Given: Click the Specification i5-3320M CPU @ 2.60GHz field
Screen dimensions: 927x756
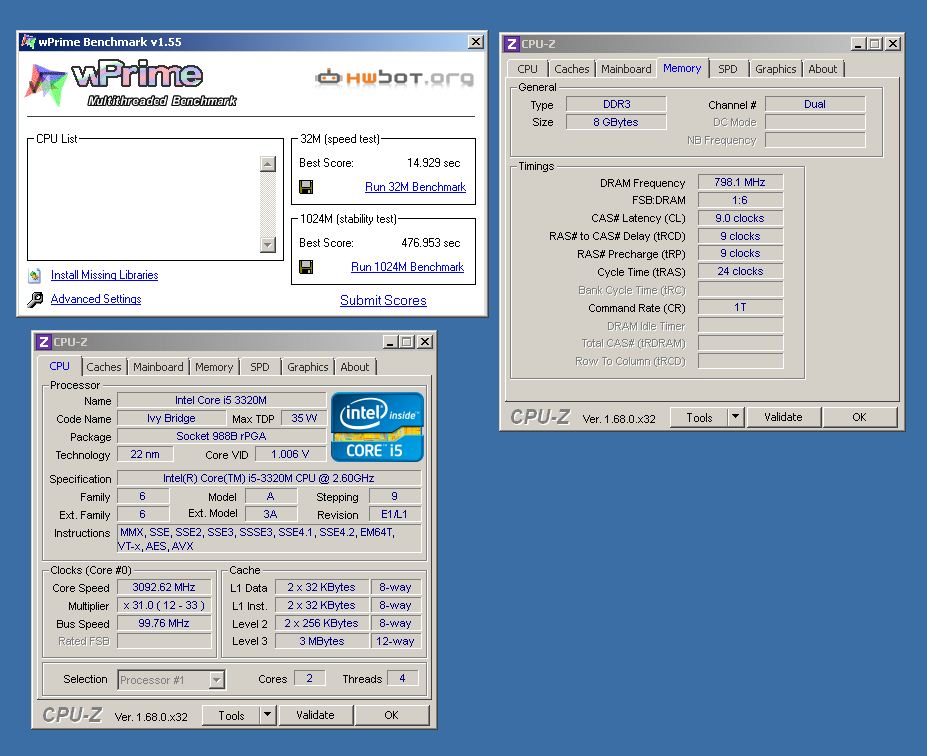Looking at the screenshot, I should click(269, 478).
